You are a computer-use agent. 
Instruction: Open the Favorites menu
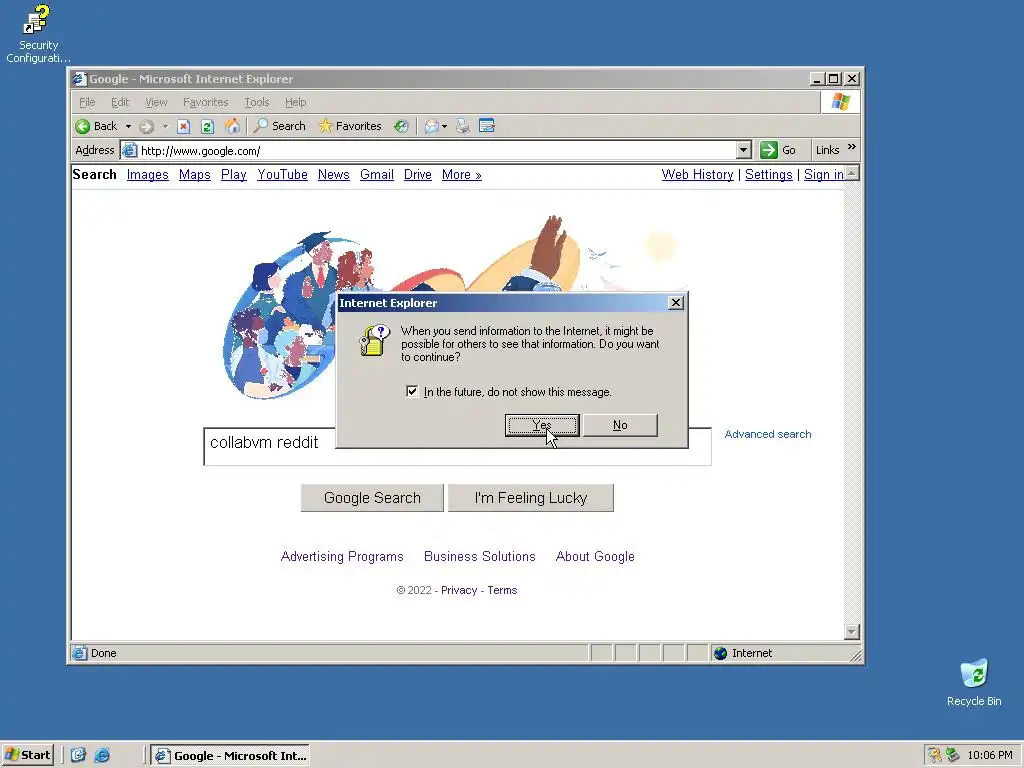pos(206,103)
